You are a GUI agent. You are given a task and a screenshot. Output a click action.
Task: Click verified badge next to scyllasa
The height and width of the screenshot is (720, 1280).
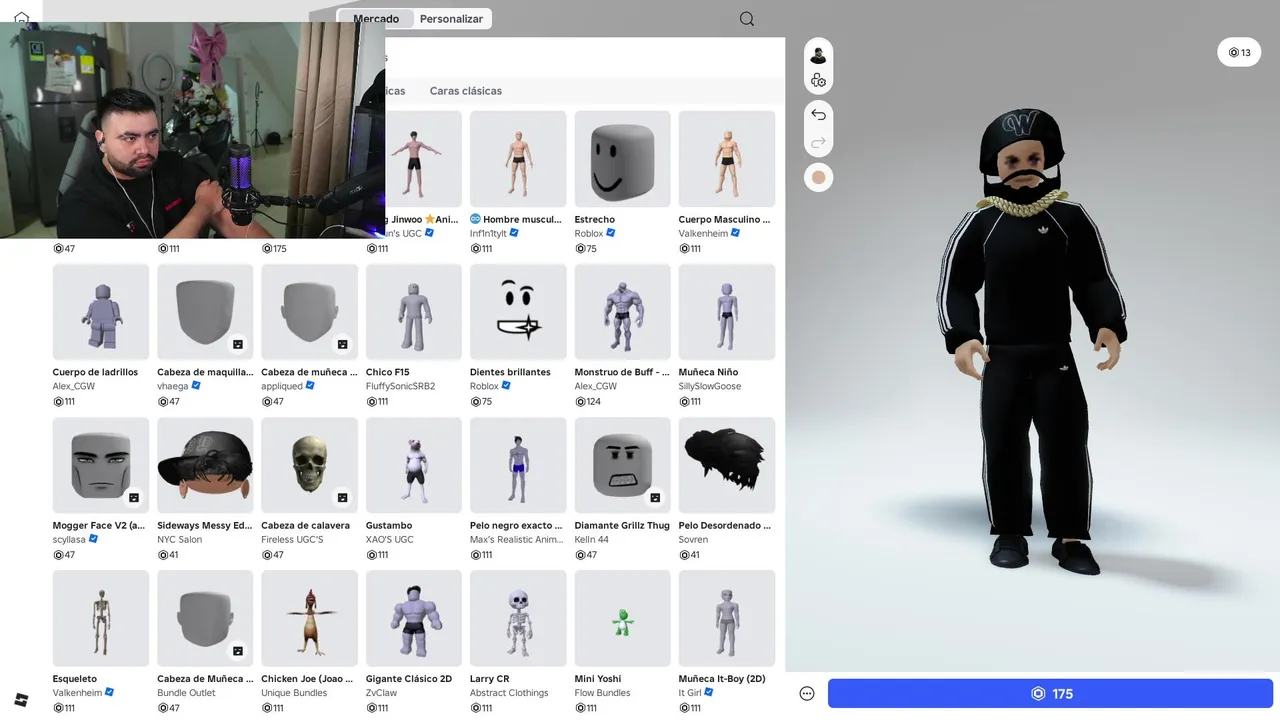point(94,539)
